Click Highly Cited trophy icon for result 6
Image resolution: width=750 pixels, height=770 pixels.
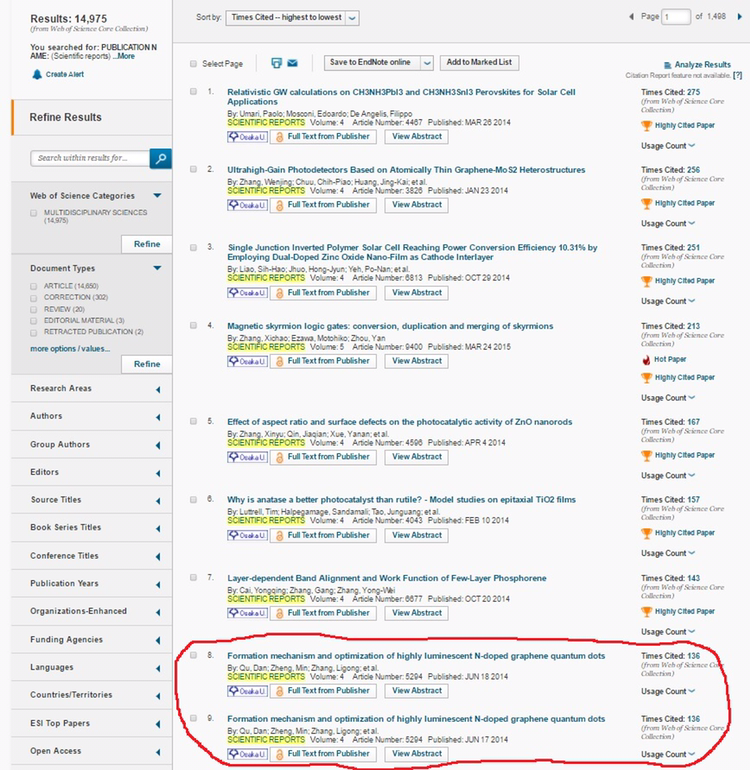point(647,533)
